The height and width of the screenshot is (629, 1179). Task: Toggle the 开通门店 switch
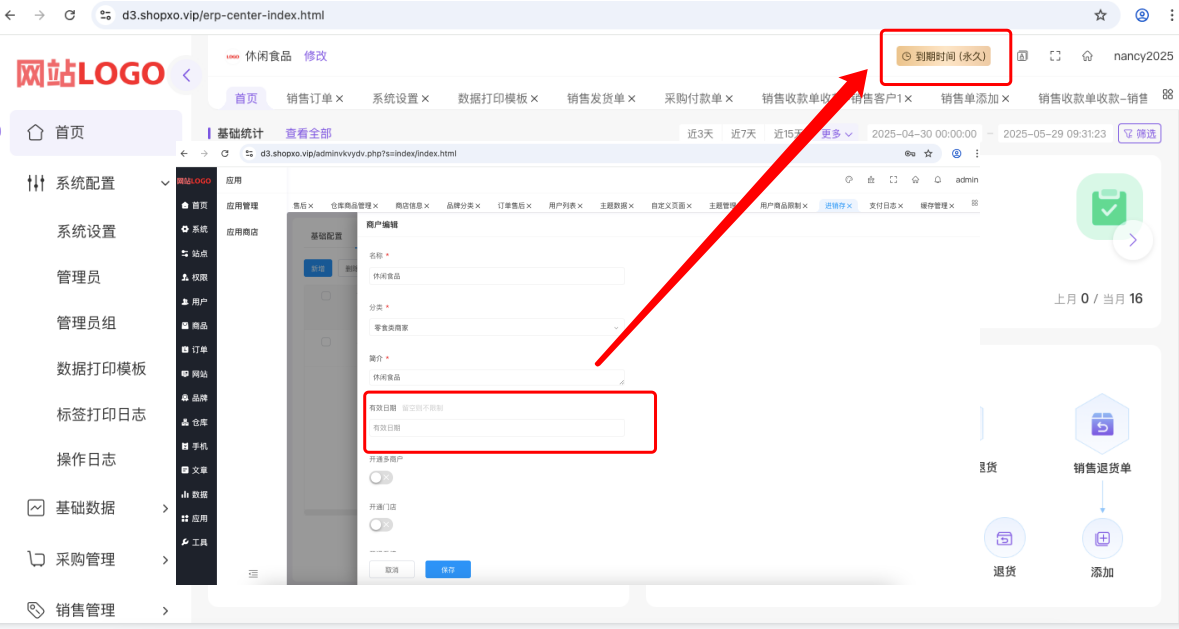coord(380,525)
